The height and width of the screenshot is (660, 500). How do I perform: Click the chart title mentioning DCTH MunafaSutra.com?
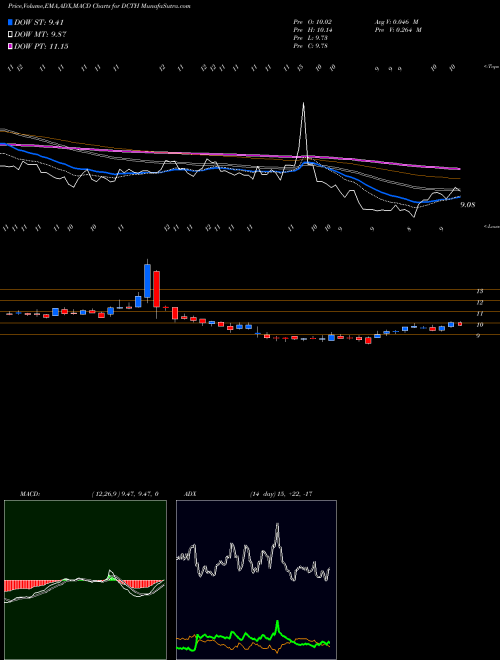pyautogui.click(x=99, y=6)
